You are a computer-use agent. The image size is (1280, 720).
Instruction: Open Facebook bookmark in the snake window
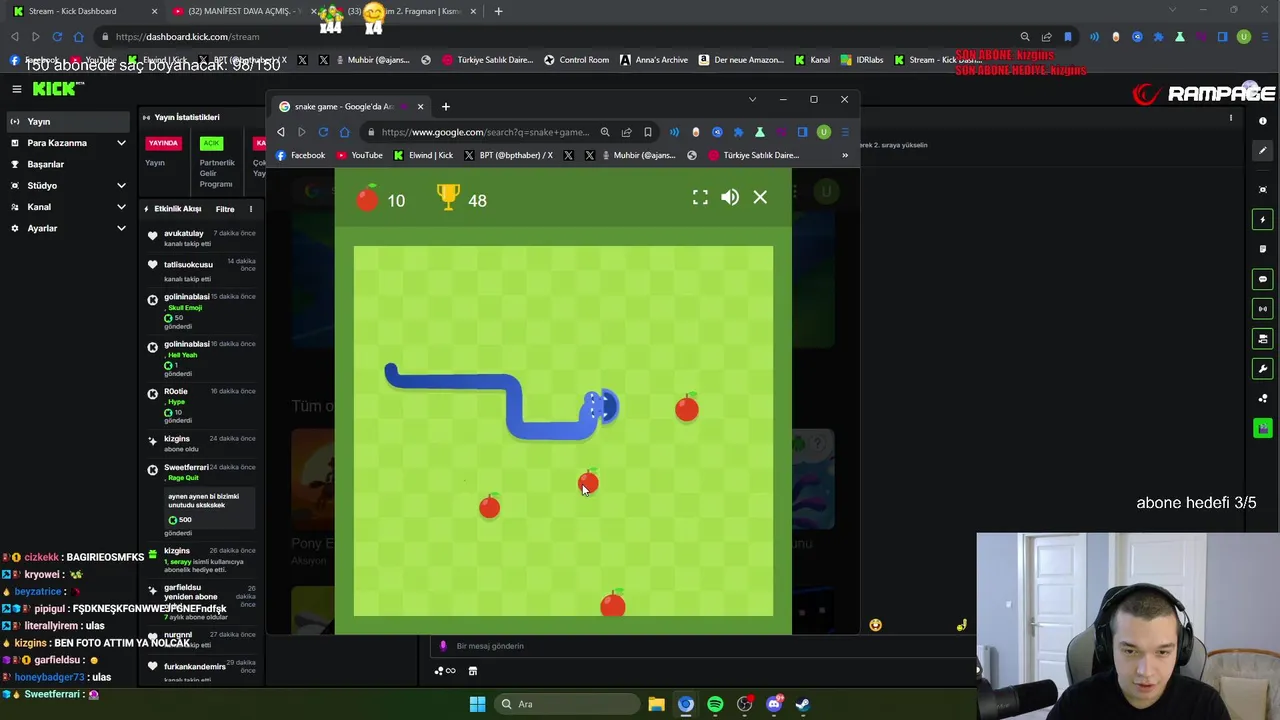(300, 155)
